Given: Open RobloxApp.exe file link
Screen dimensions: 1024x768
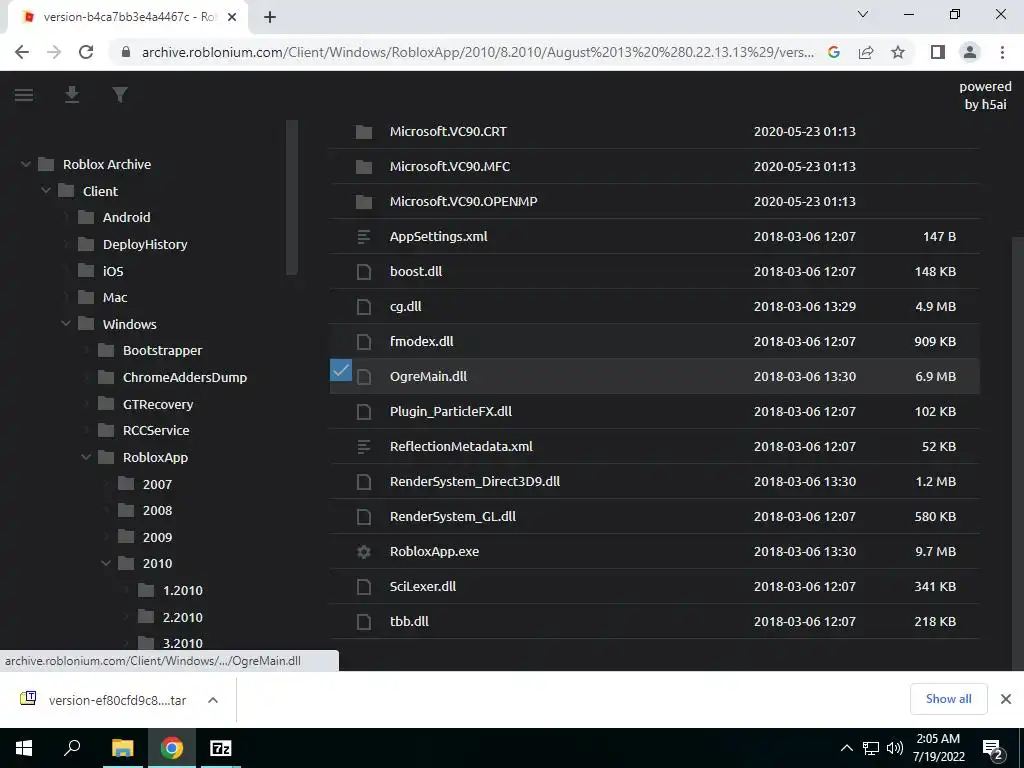Looking at the screenshot, I should (434, 552).
